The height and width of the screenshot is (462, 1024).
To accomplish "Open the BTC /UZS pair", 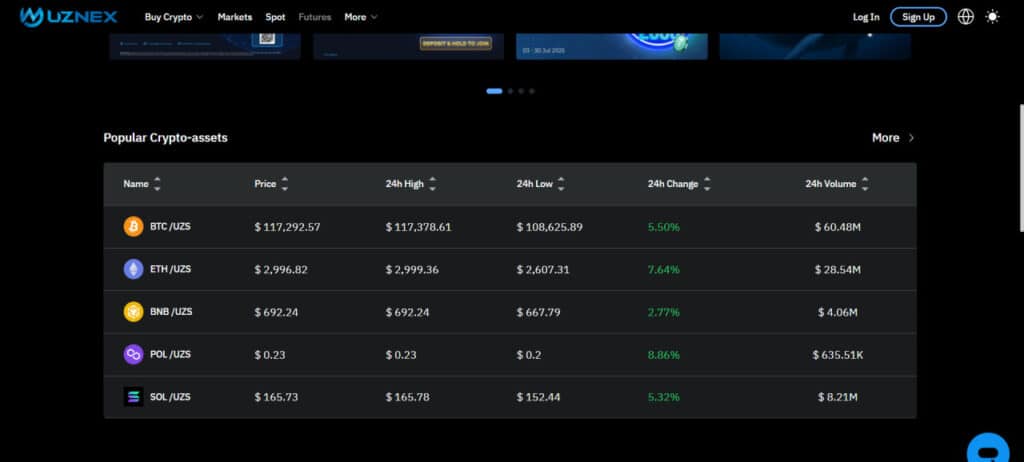I will click(170, 227).
